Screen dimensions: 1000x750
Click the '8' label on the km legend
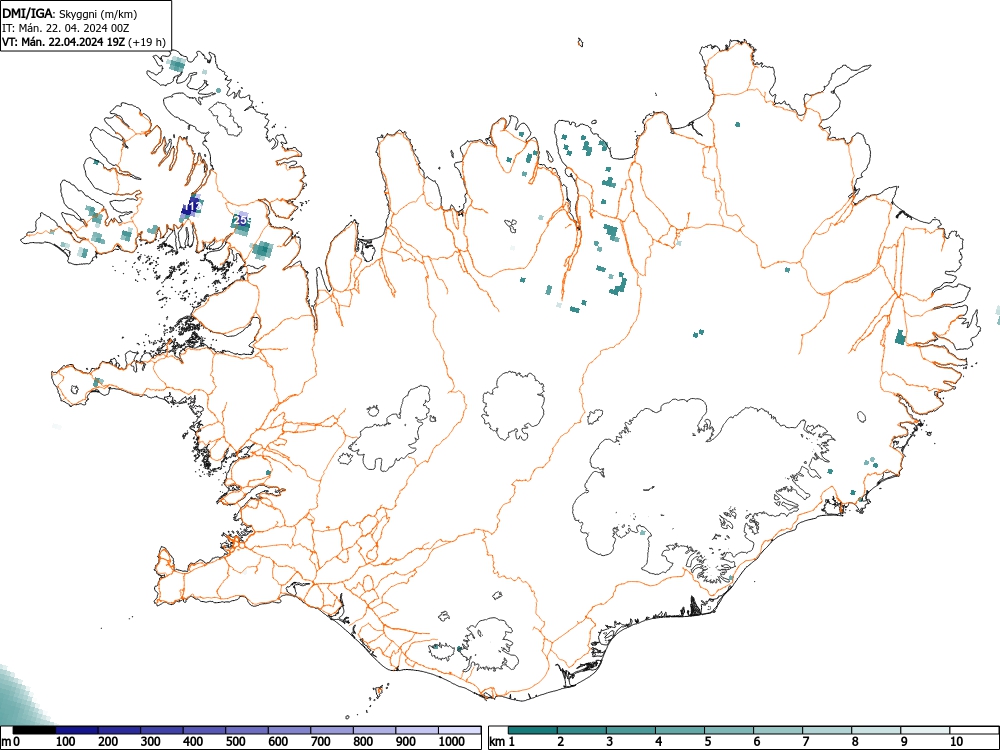pos(855,742)
